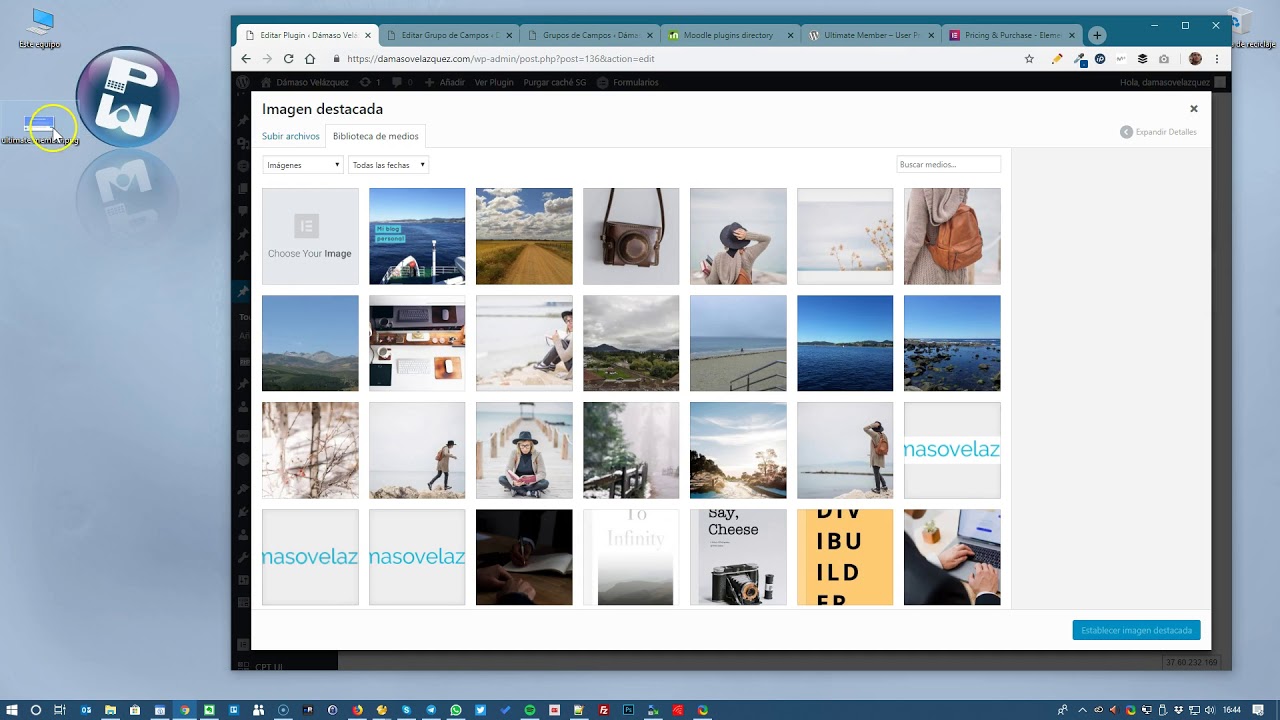Click the Buscar medios search field
Image resolution: width=1280 pixels, height=720 pixels.
pyautogui.click(x=948, y=164)
